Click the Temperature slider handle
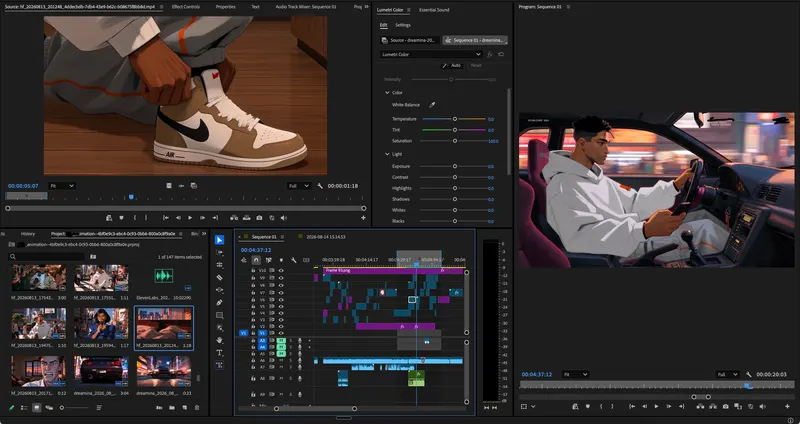800x424 pixels. [x=455, y=119]
